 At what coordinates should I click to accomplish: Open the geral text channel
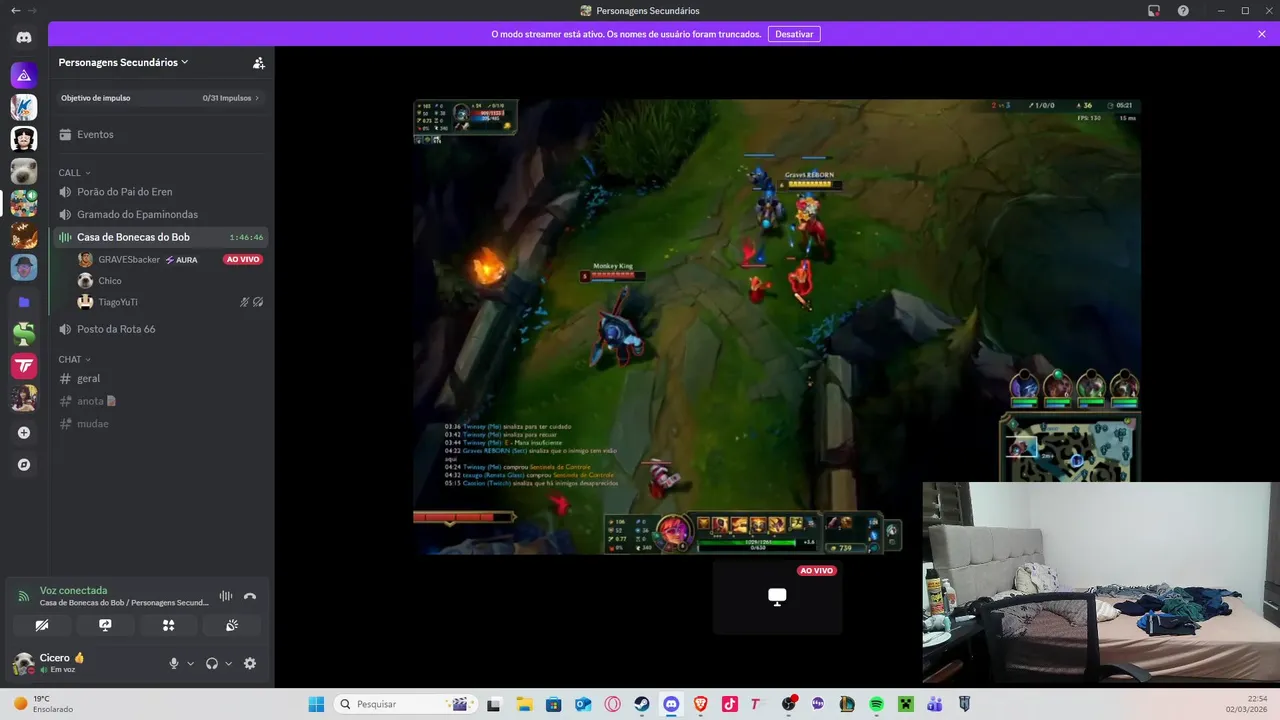pos(160,378)
